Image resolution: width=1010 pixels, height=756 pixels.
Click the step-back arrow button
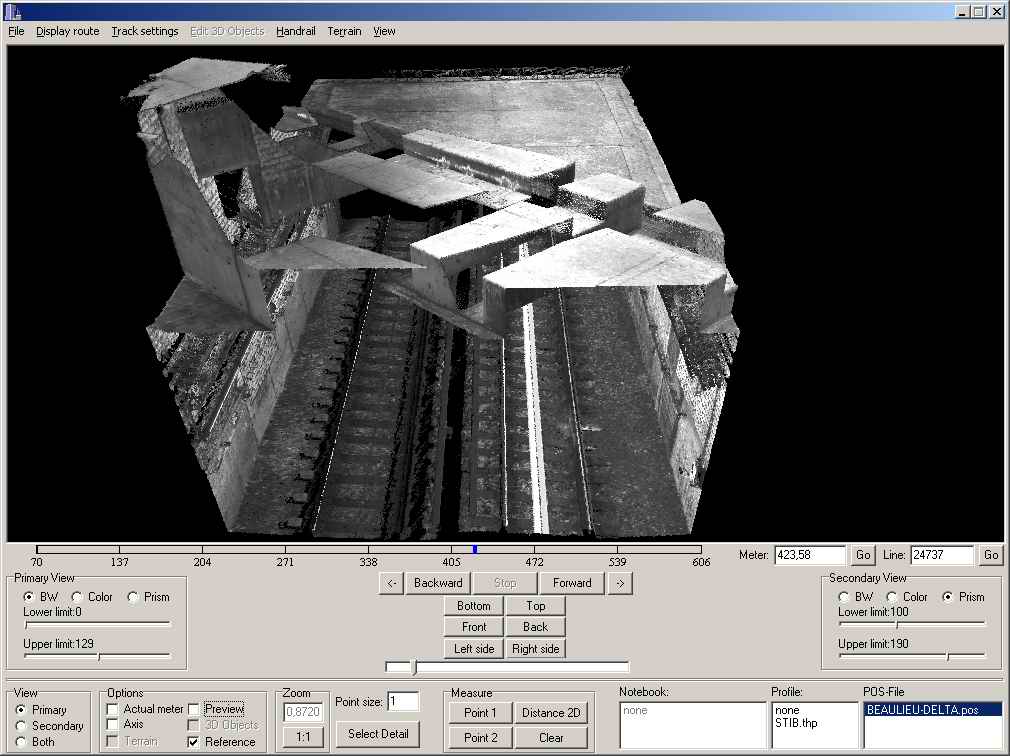tap(392, 583)
